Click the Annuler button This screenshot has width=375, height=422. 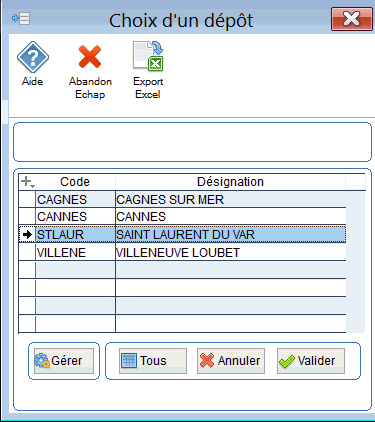(231, 361)
